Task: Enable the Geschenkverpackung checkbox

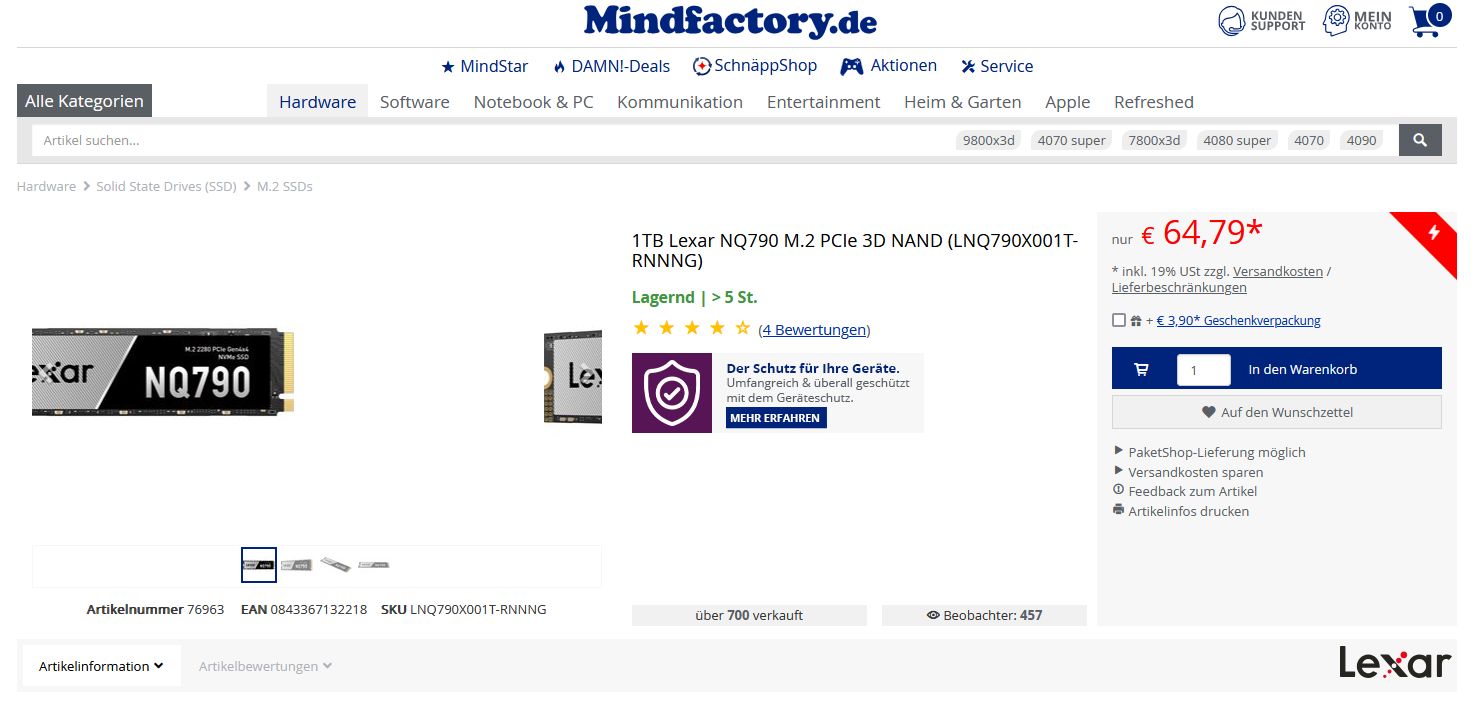Action: (1119, 320)
